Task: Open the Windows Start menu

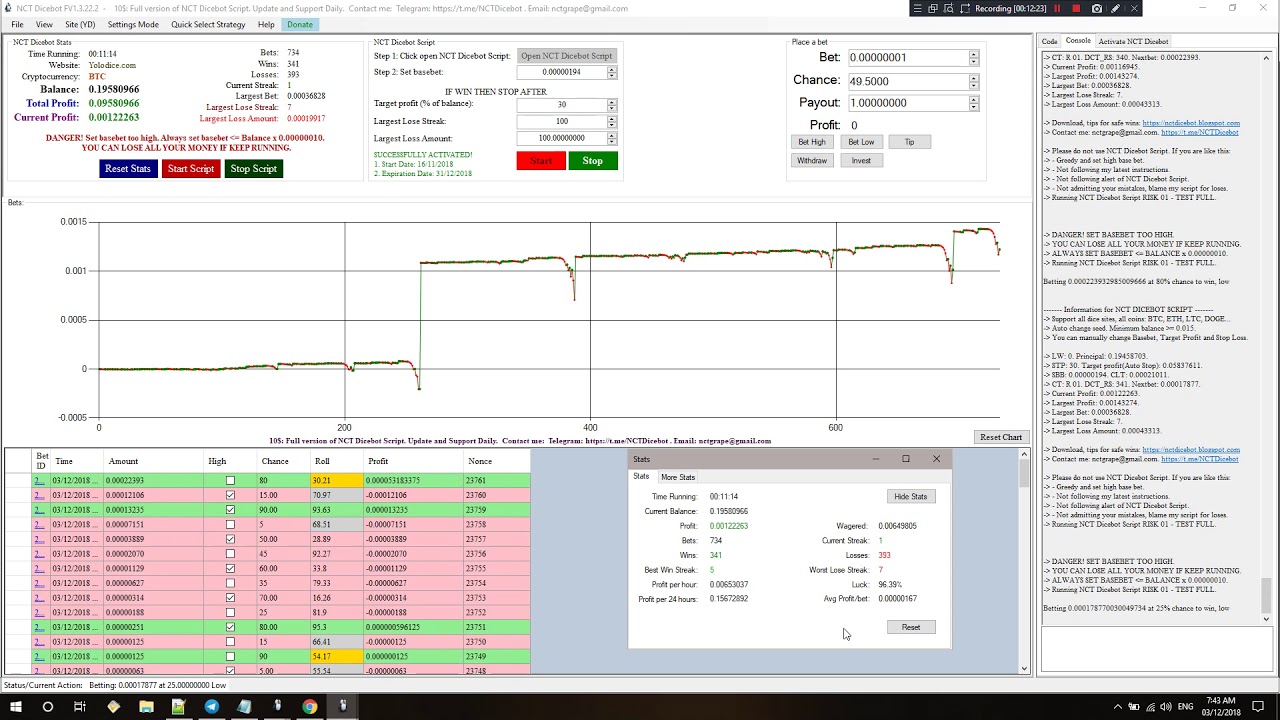Action: click(16, 707)
